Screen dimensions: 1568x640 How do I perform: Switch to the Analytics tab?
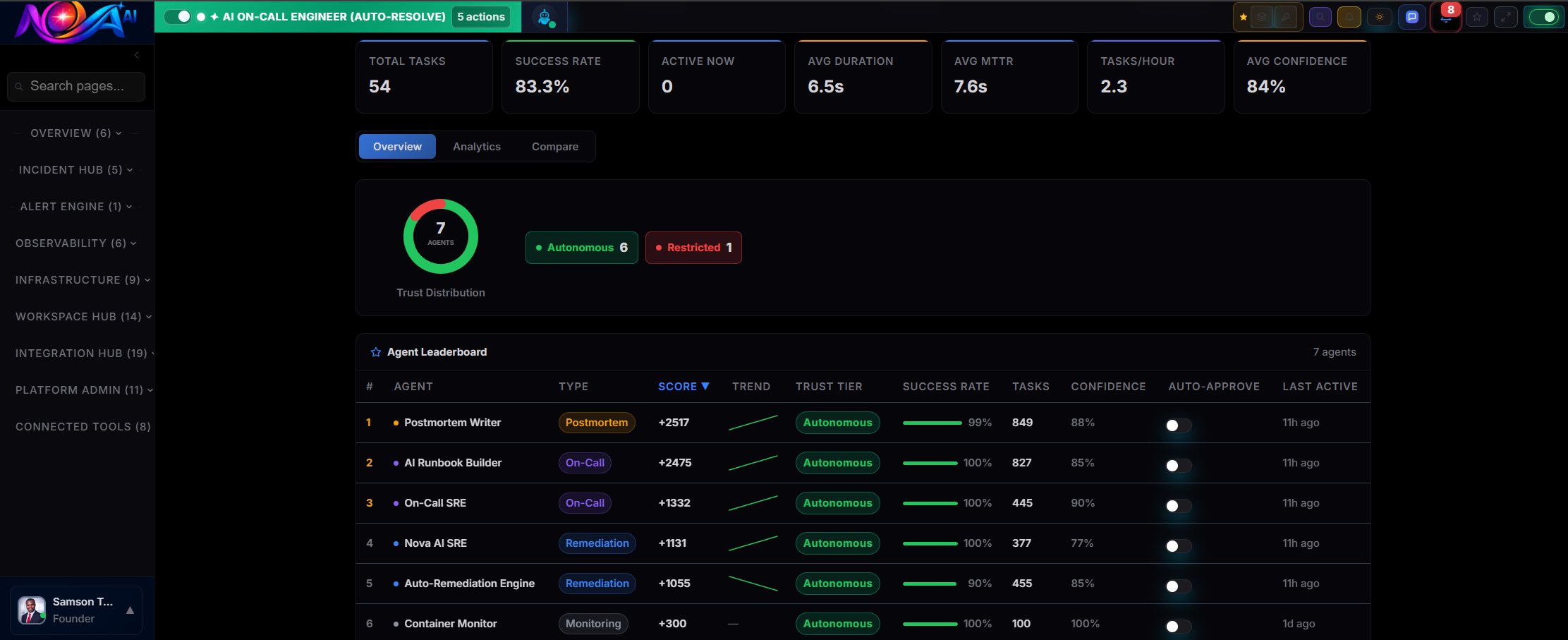[x=477, y=146]
